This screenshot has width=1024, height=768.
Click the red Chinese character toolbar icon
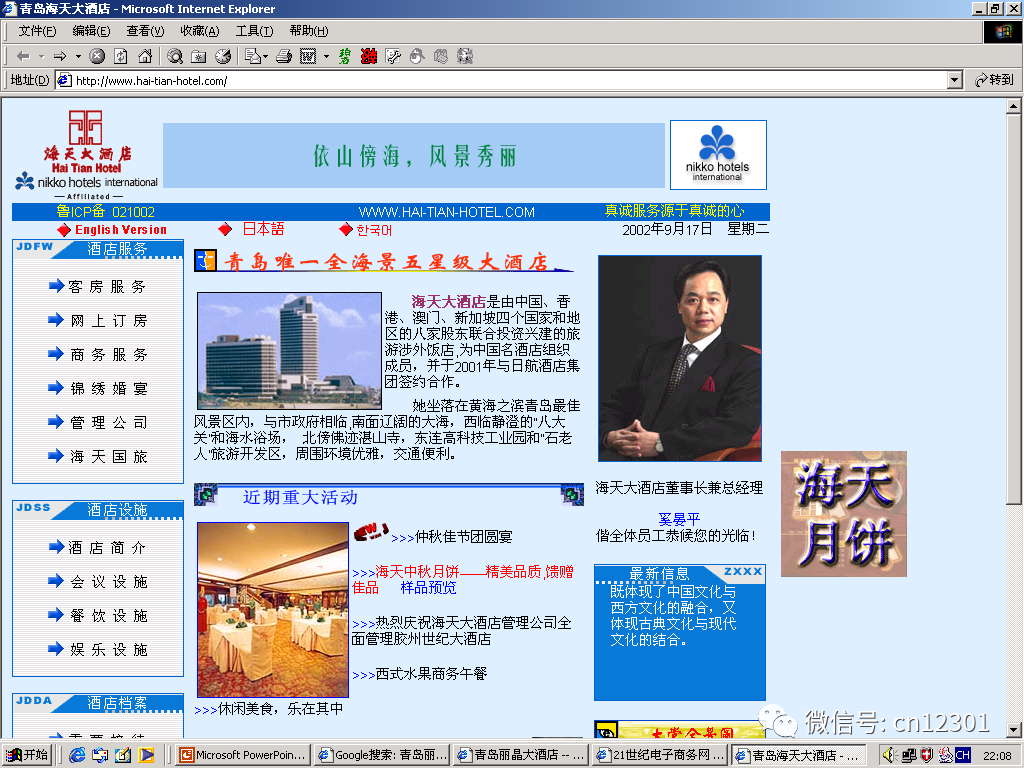368,57
